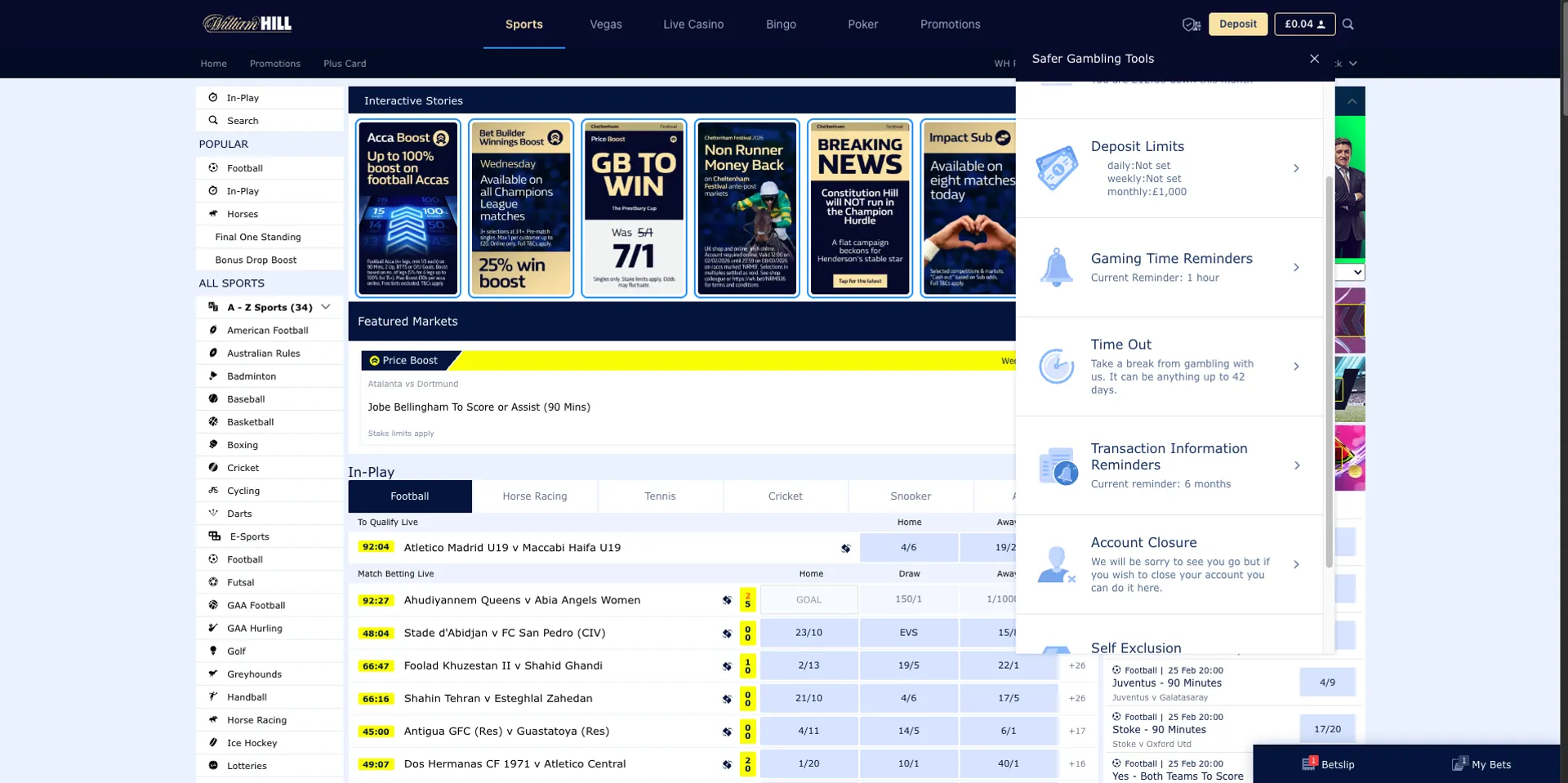Click the My Bets icon
The image size is (1568, 783).
coord(1459,764)
